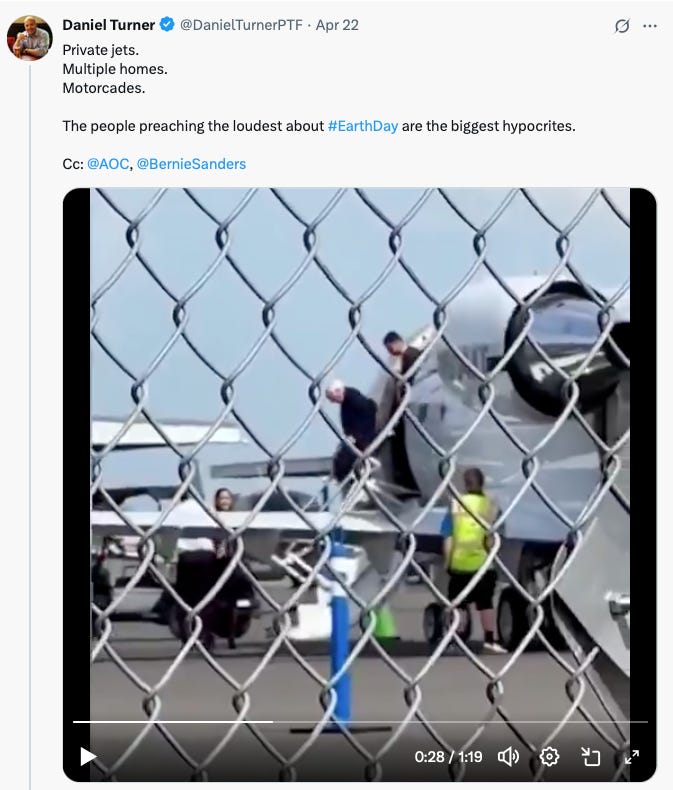Open the Grok explain icon
673x790 pixels.
coord(622,25)
